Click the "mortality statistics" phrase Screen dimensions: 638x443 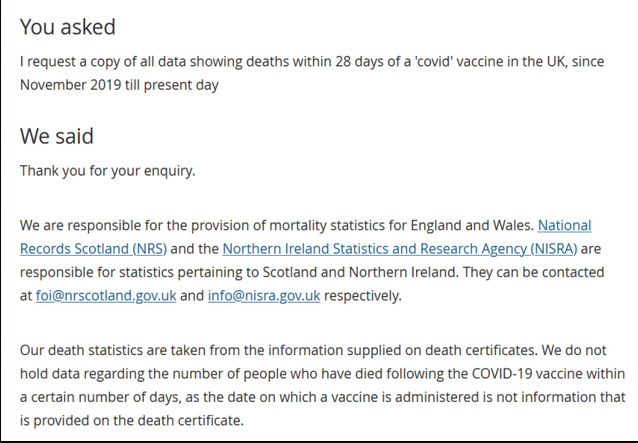click(x=329, y=225)
